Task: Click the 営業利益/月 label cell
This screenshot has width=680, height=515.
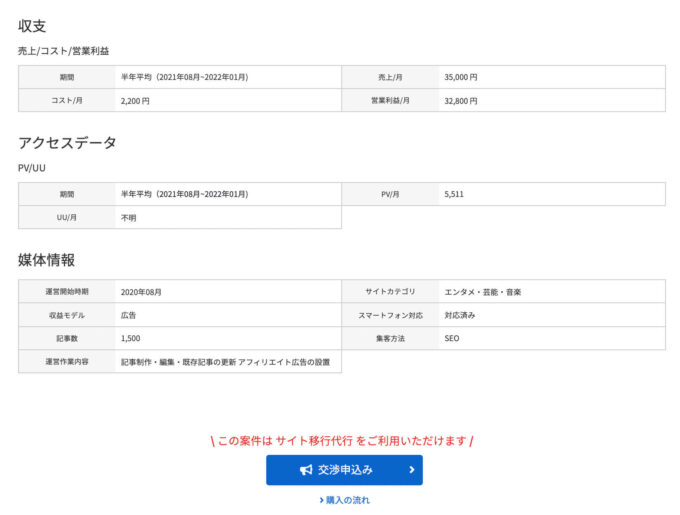Action: coord(390,100)
